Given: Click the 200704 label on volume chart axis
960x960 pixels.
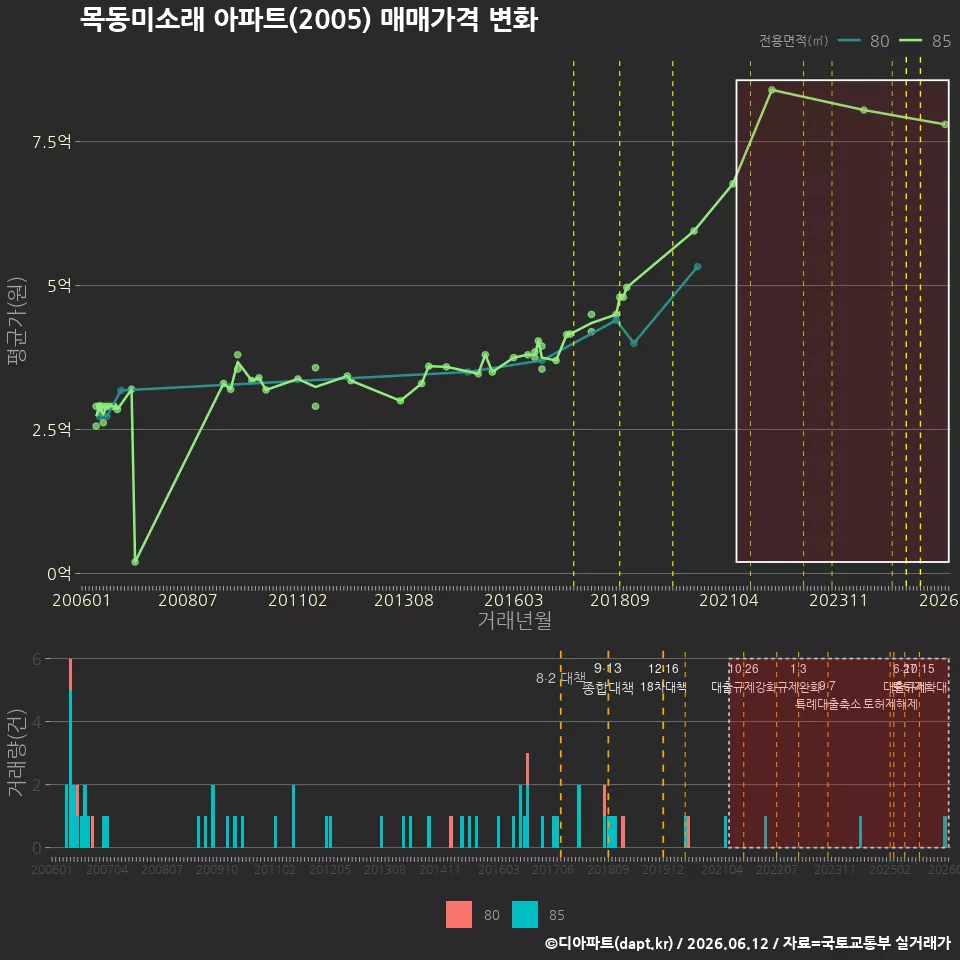Looking at the screenshot, I should (107, 869).
